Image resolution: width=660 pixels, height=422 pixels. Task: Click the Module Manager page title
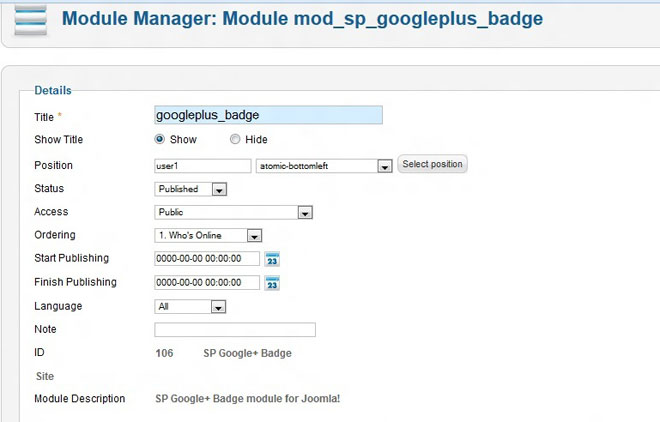point(302,18)
